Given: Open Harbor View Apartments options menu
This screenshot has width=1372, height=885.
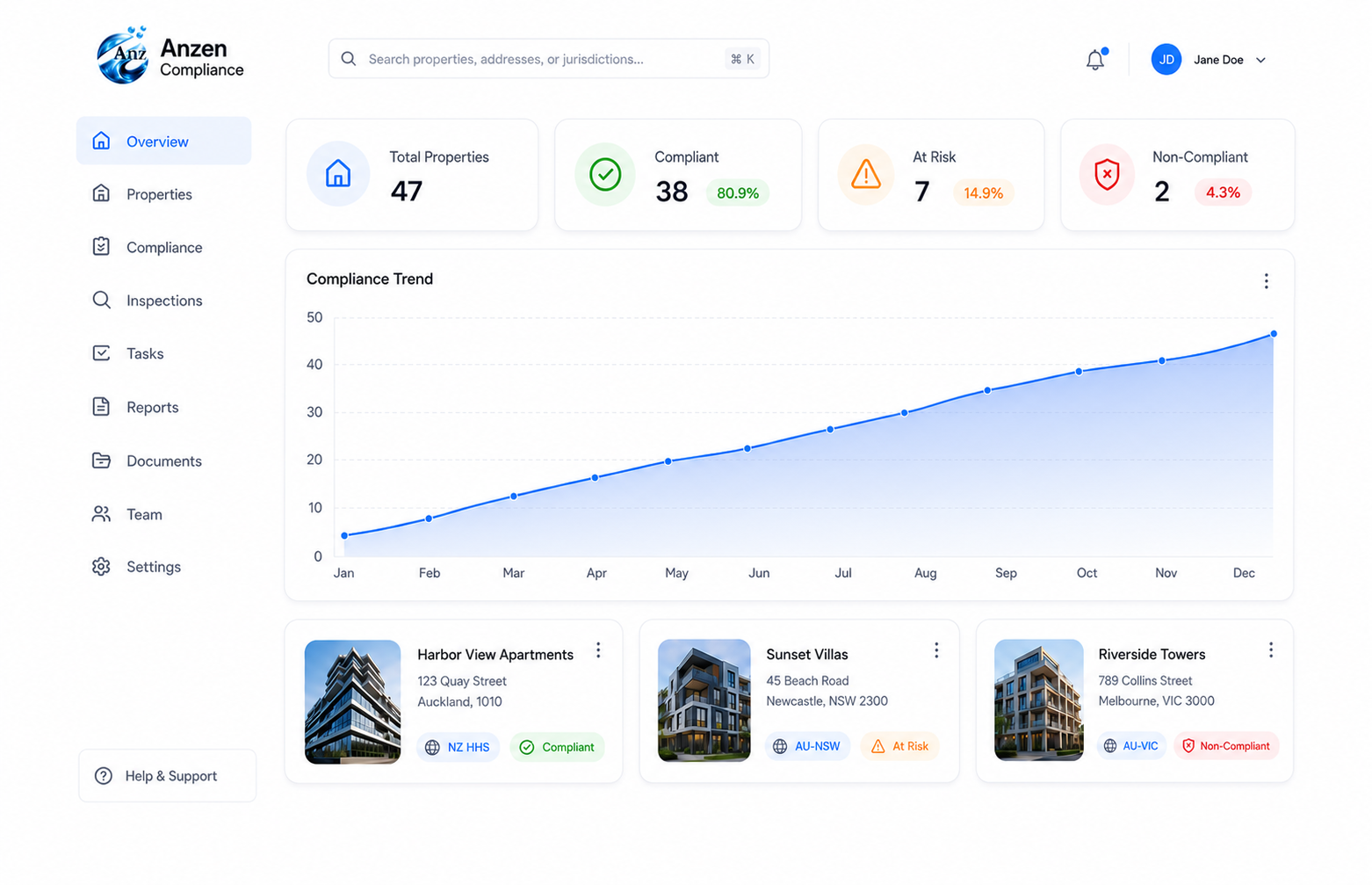Looking at the screenshot, I should coord(598,650).
